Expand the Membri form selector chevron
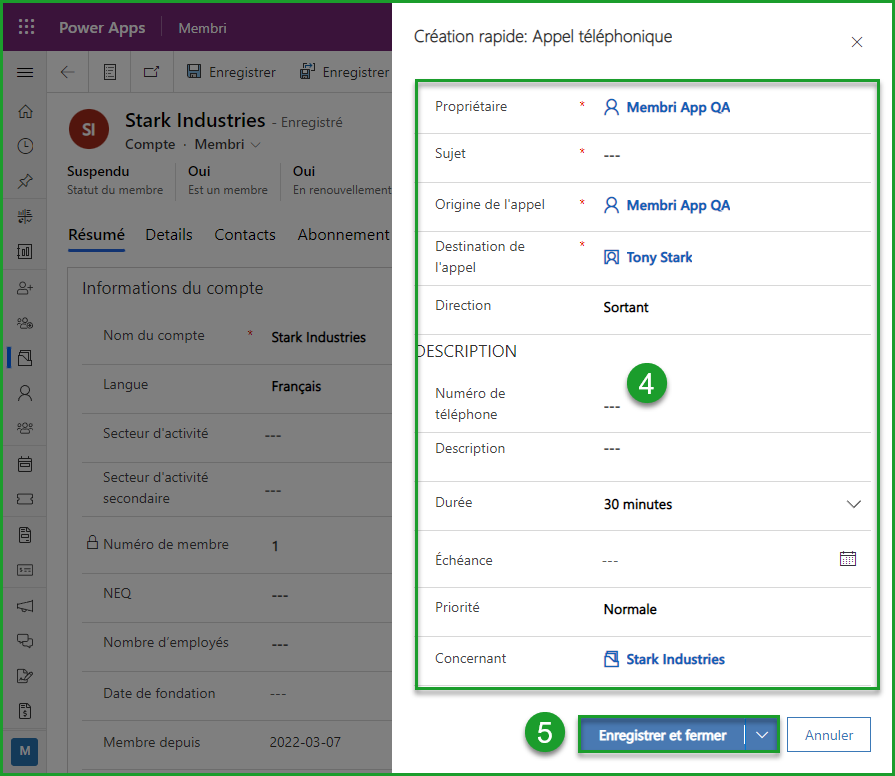Viewport: 895px width, 776px height. [x=256, y=145]
